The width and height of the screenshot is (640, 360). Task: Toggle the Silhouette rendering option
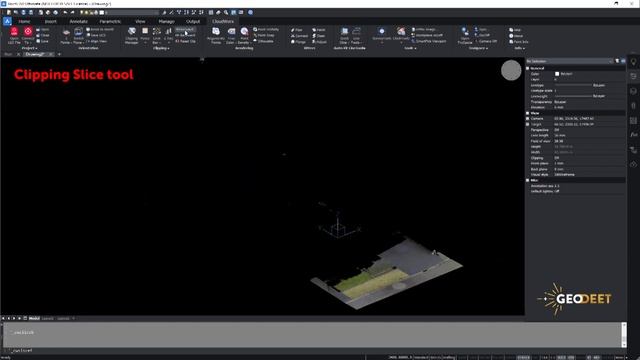click(x=264, y=41)
